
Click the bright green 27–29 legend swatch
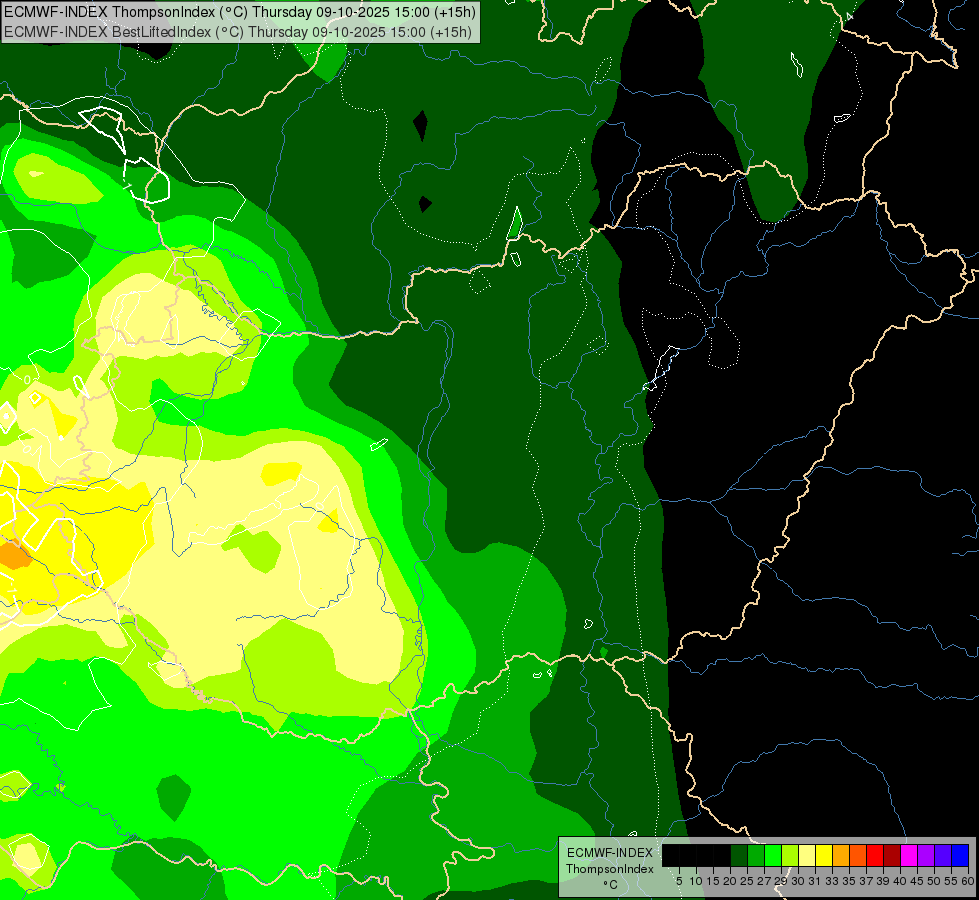773,855
